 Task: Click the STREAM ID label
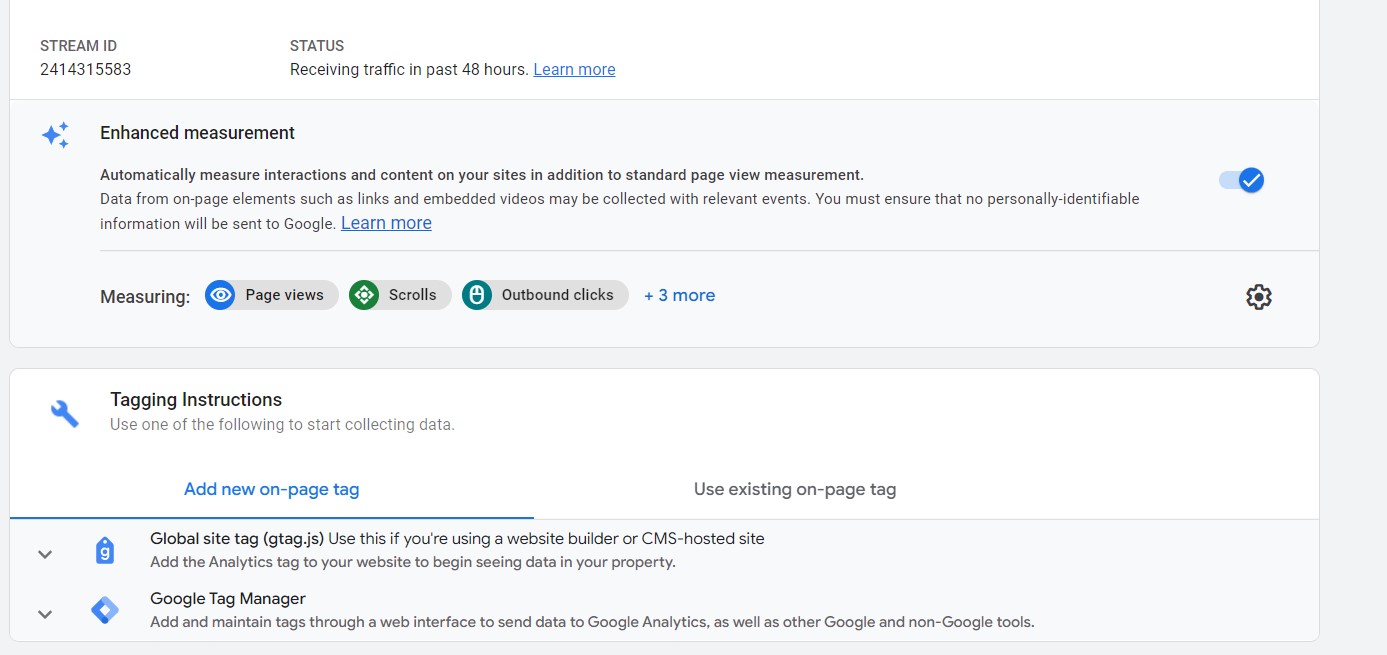pos(78,46)
